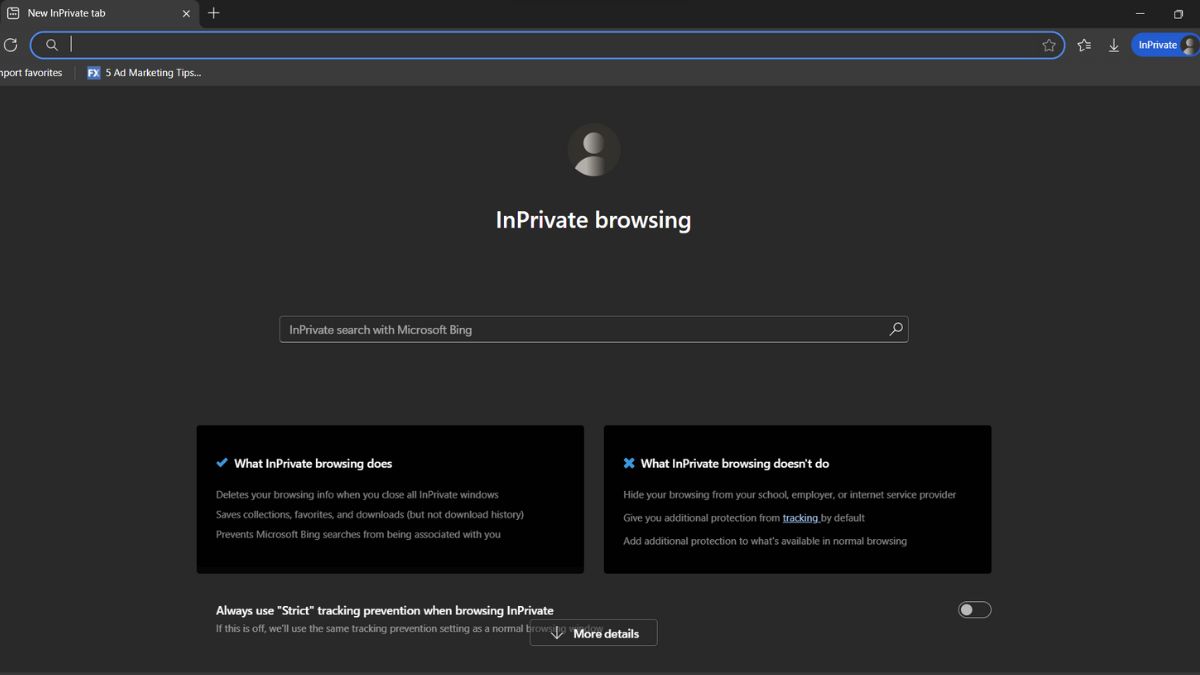Open the 5 Ad Marketing Tips bookmark

point(144,73)
